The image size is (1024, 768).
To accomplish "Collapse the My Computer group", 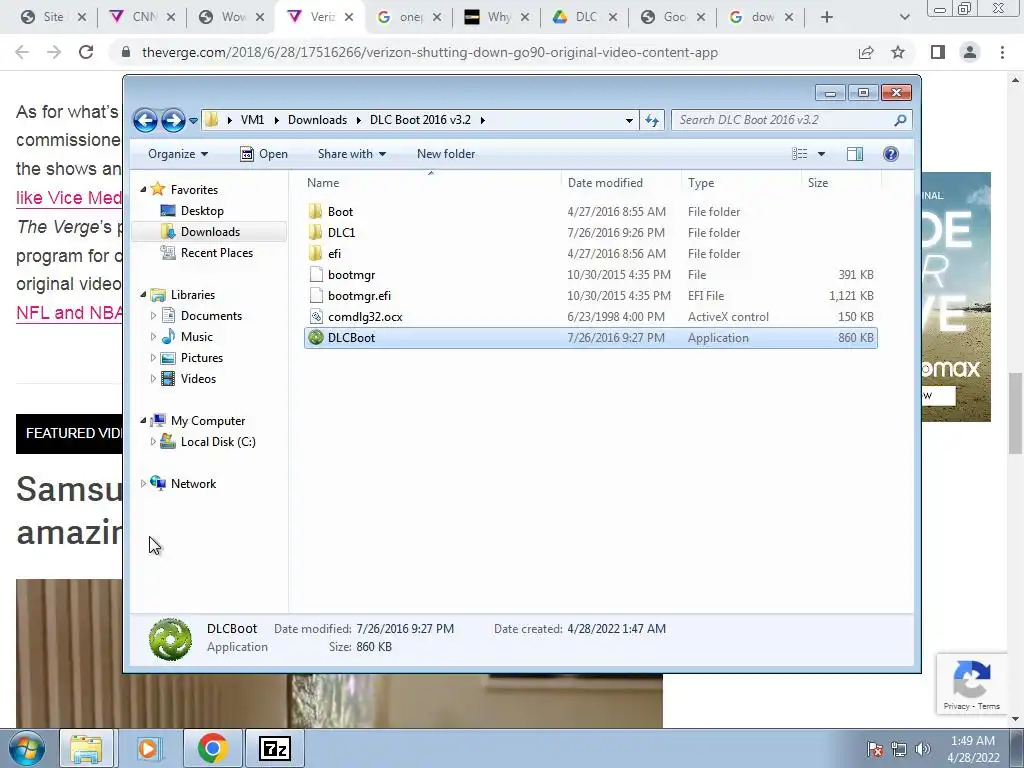I will click(144, 421).
